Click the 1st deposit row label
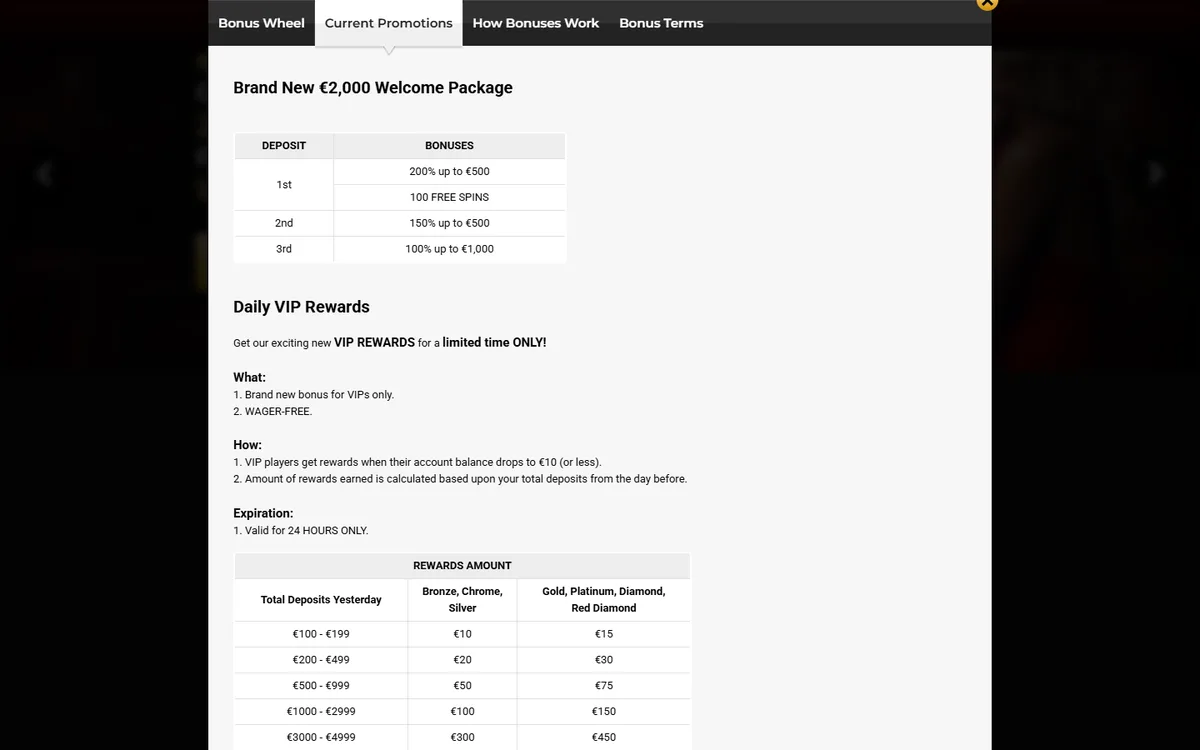The width and height of the screenshot is (1200, 750). coord(284,185)
